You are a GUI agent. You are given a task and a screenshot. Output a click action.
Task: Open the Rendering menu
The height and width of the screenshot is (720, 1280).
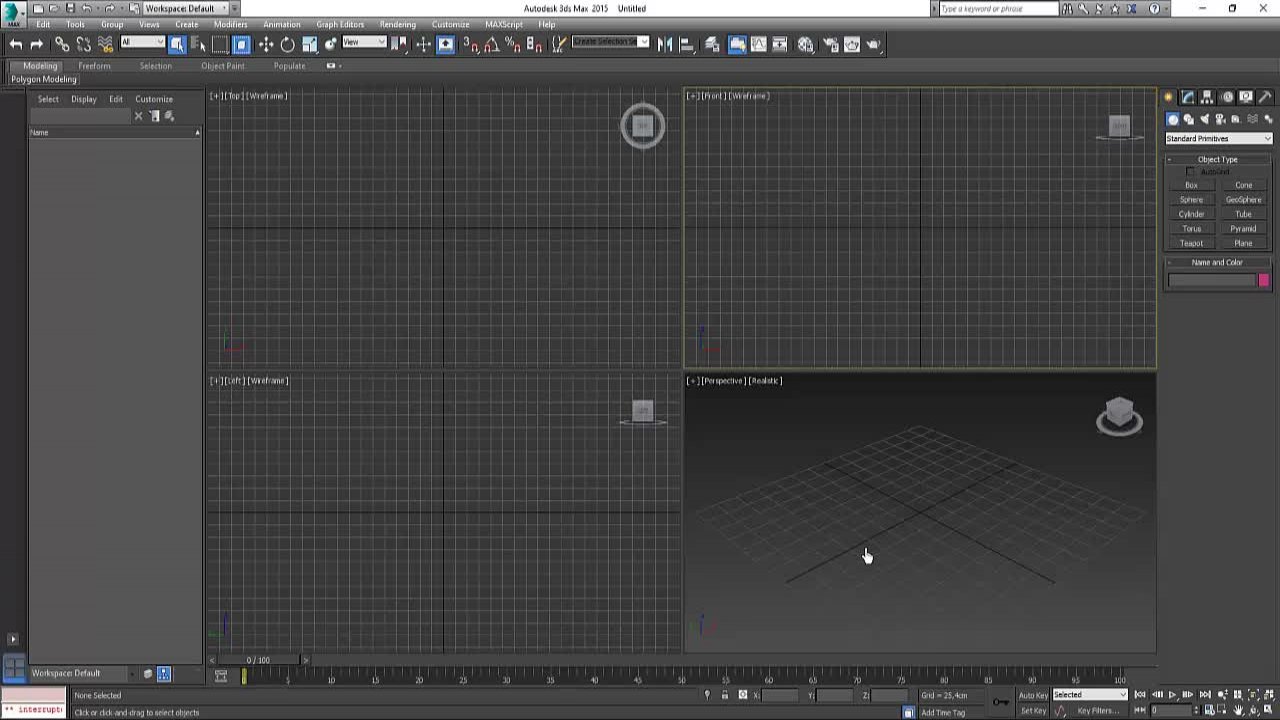(397, 24)
